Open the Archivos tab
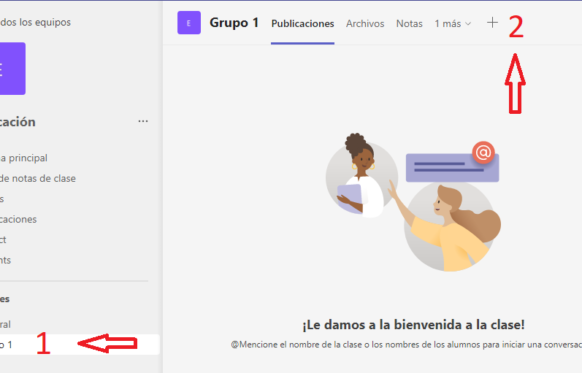The height and width of the screenshot is (373, 582). pyautogui.click(x=365, y=24)
